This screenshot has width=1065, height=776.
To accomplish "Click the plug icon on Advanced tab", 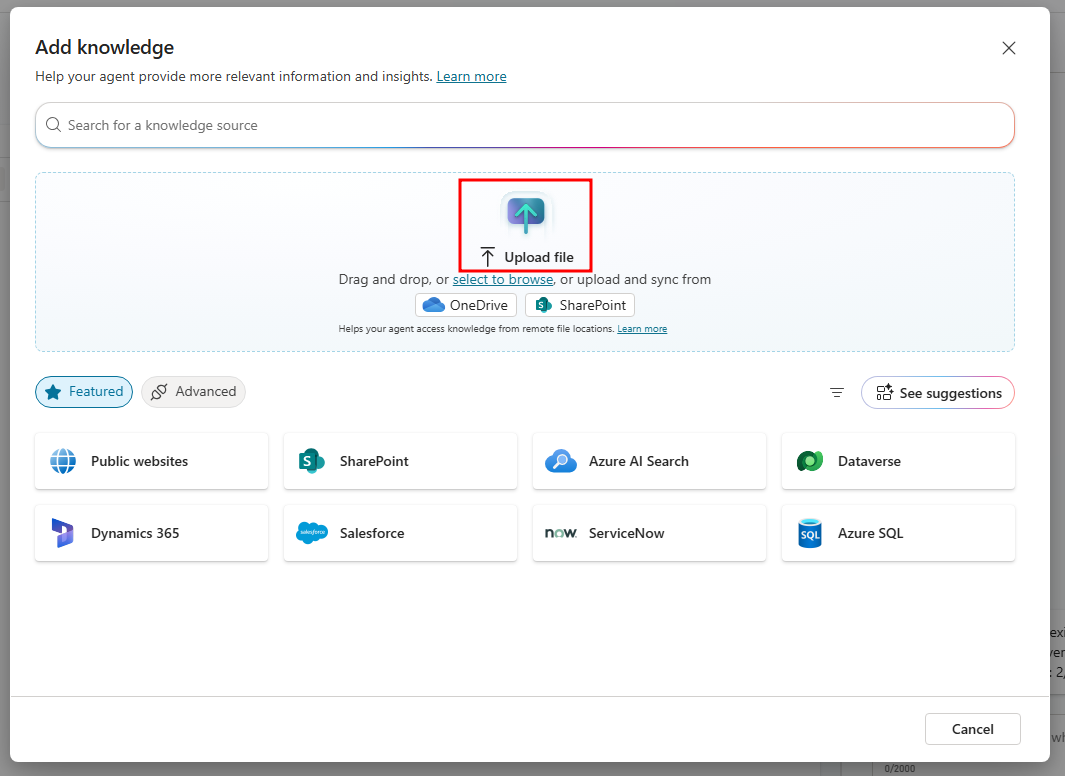I will [159, 392].
